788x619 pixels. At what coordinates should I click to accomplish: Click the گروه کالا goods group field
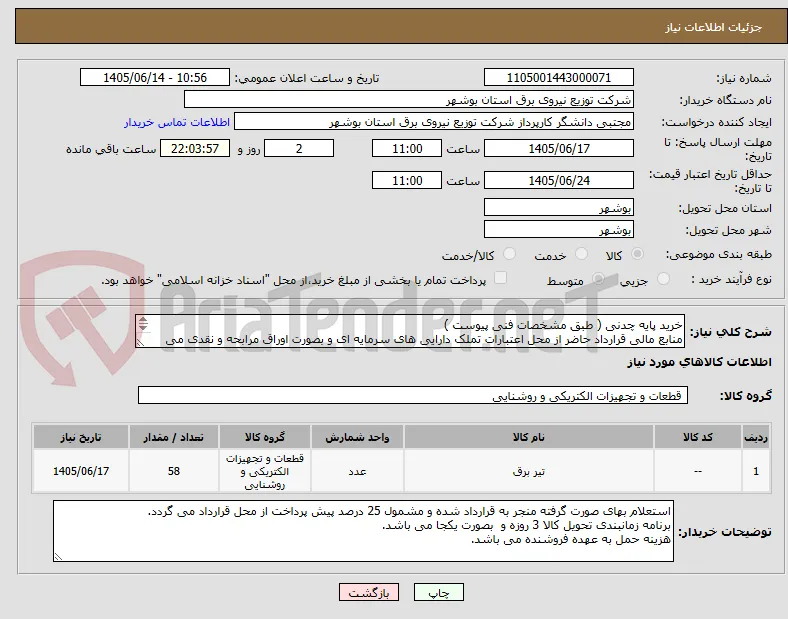click(x=413, y=395)
